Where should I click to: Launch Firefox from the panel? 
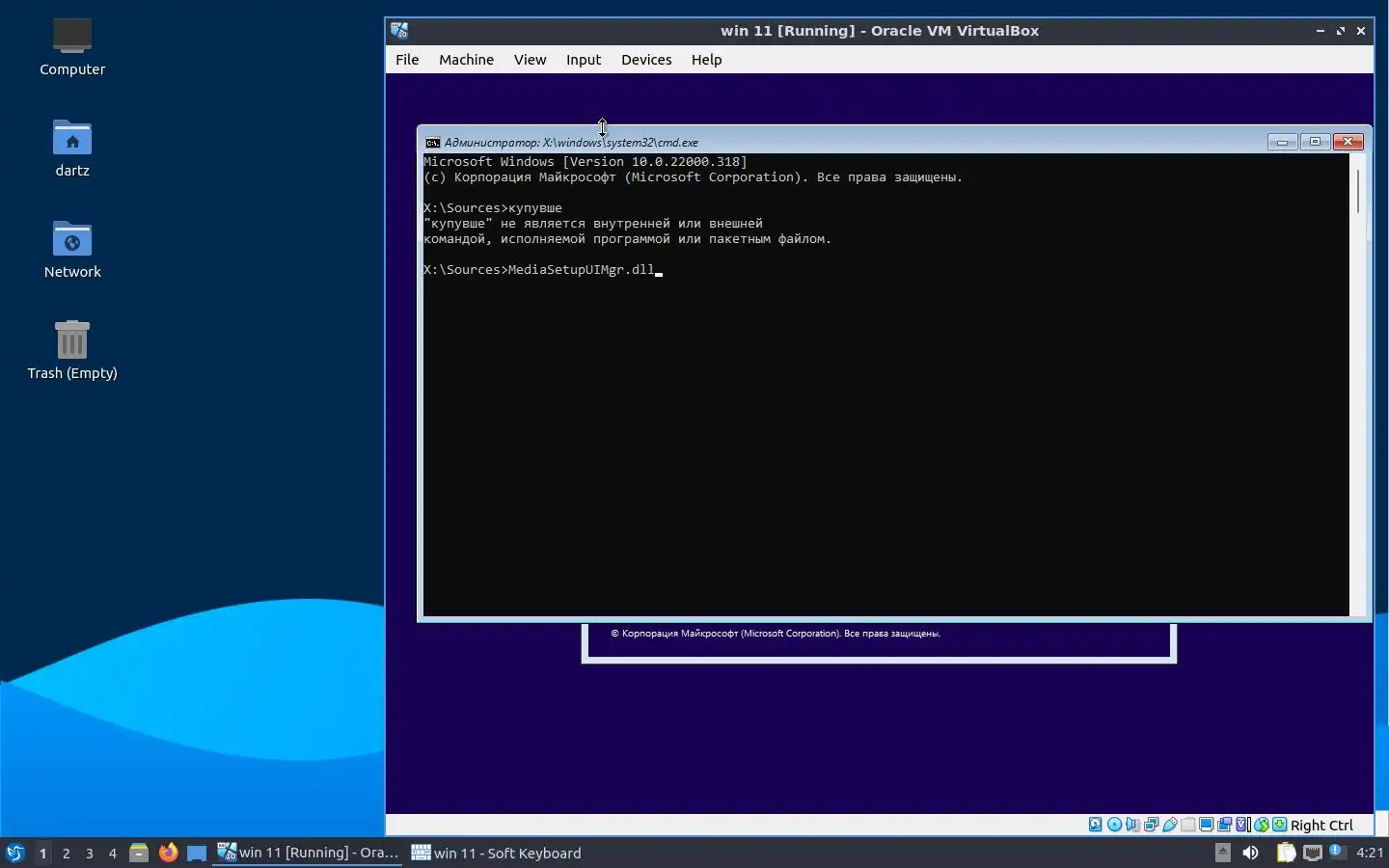click(168, 853)
